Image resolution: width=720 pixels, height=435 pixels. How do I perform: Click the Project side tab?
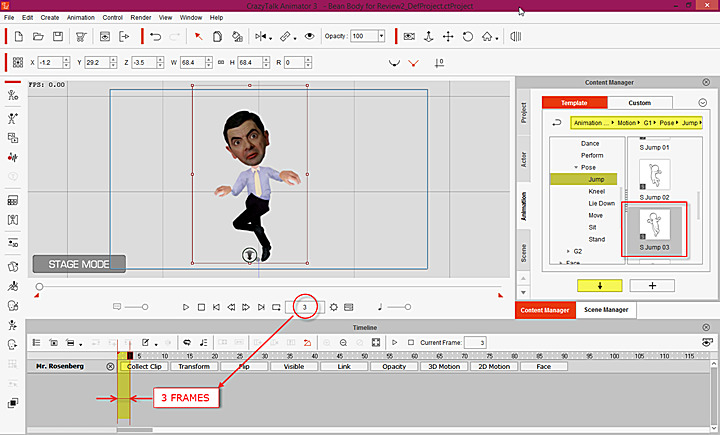523,113
